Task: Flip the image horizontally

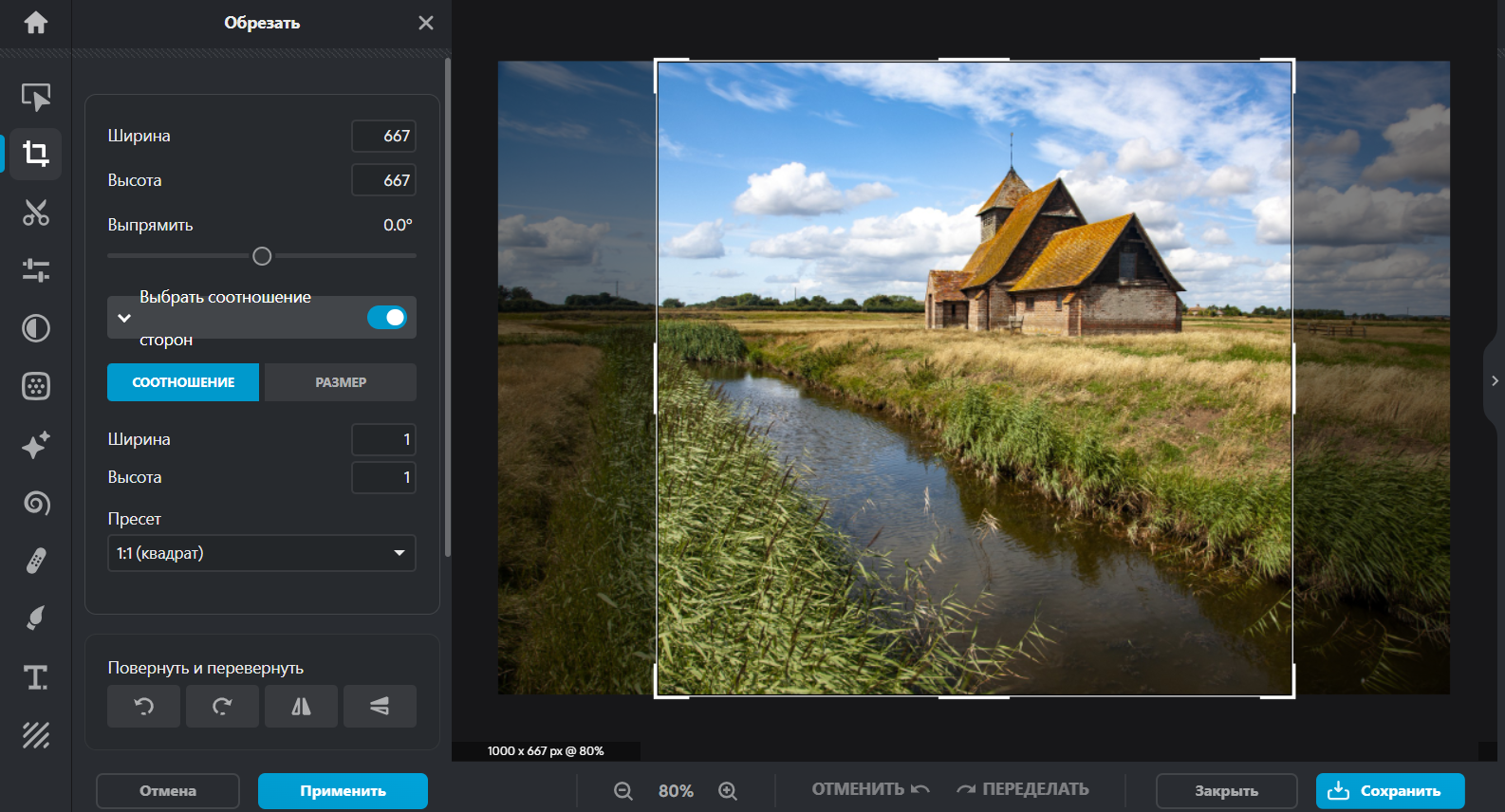Action: pyautogui.click(x=301, y=706)
